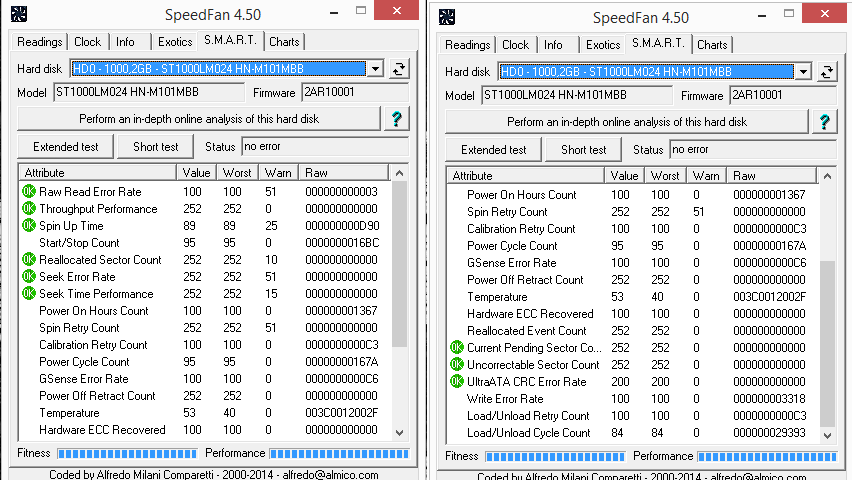Click the Status field in right window
Image resolution: width=852 pixels, height=480 pixels.
[x=753, y=149]
